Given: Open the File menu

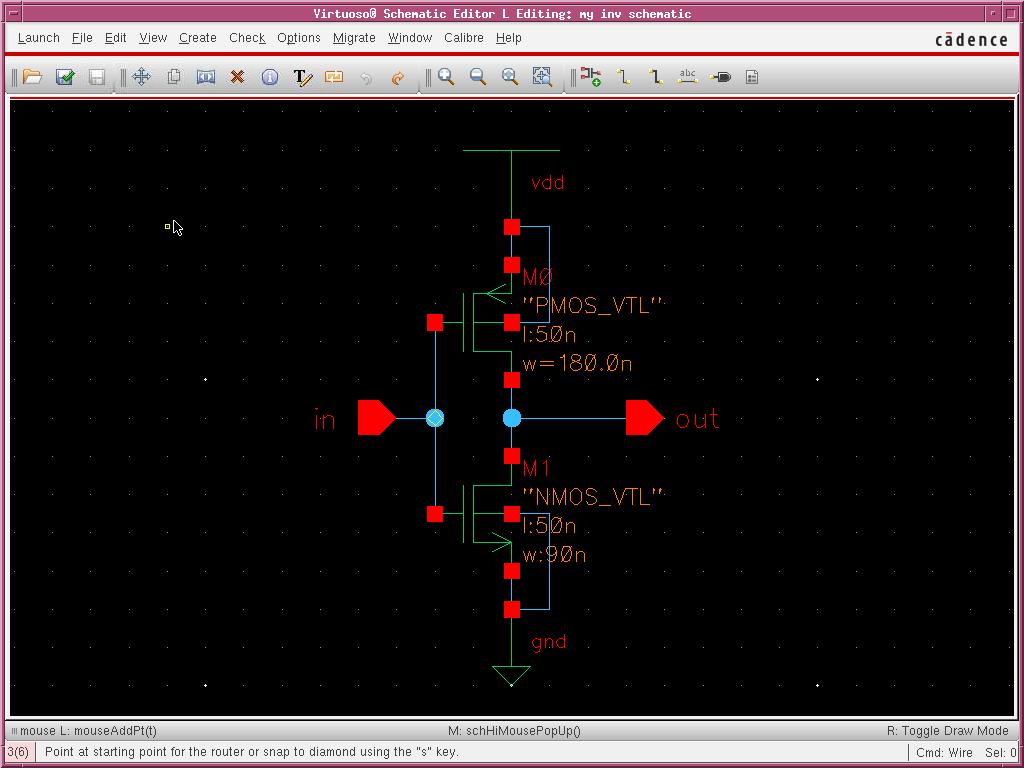Looking at the screenshot, I should click(x=82, y=38).
